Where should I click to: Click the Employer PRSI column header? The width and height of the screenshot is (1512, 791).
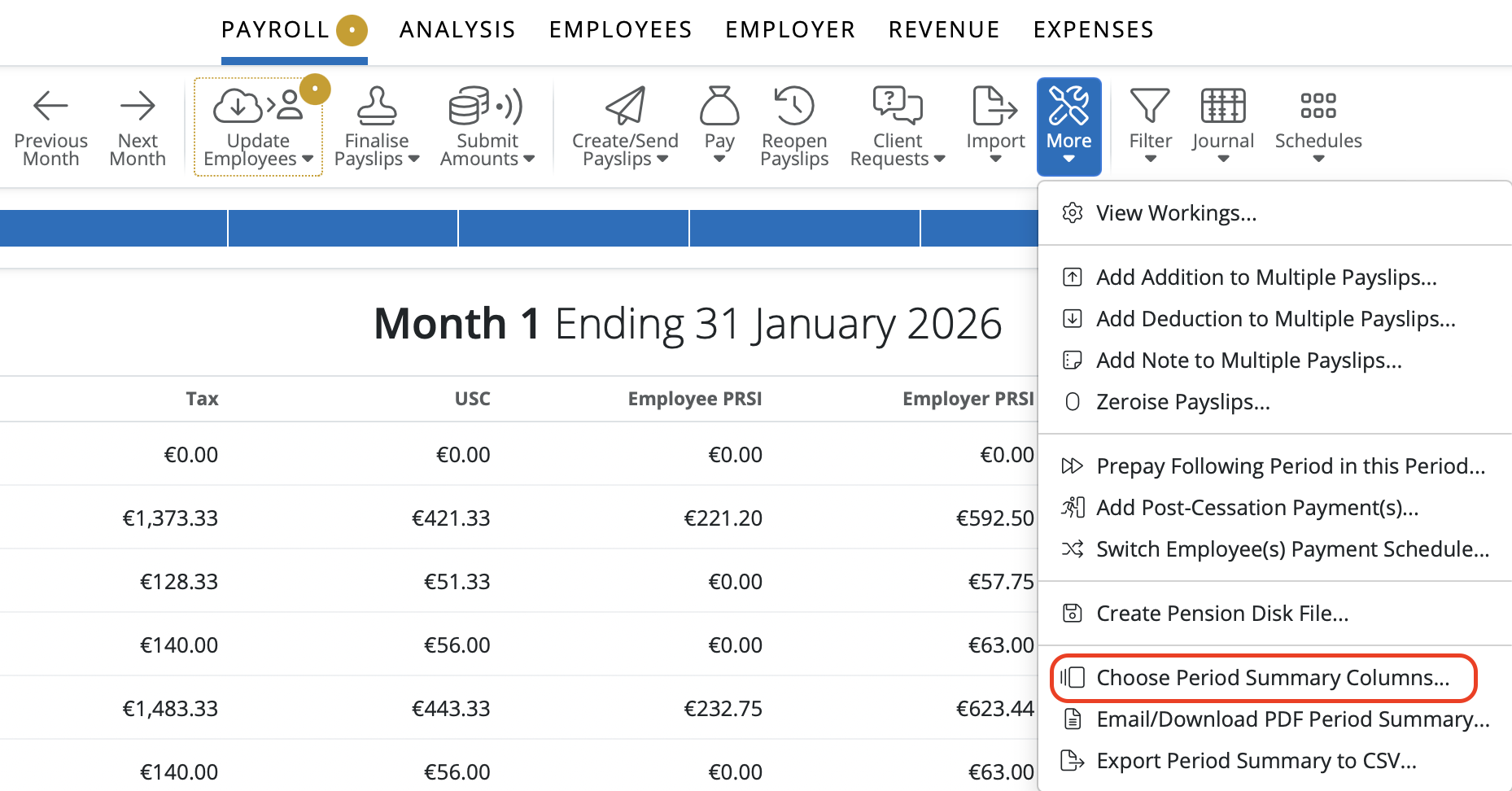968,399
